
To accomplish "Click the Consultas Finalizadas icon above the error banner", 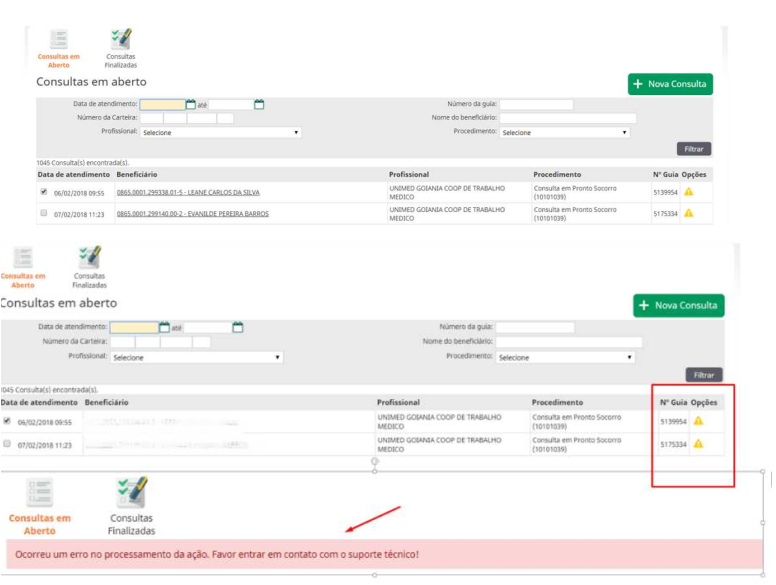I will 131,506.
